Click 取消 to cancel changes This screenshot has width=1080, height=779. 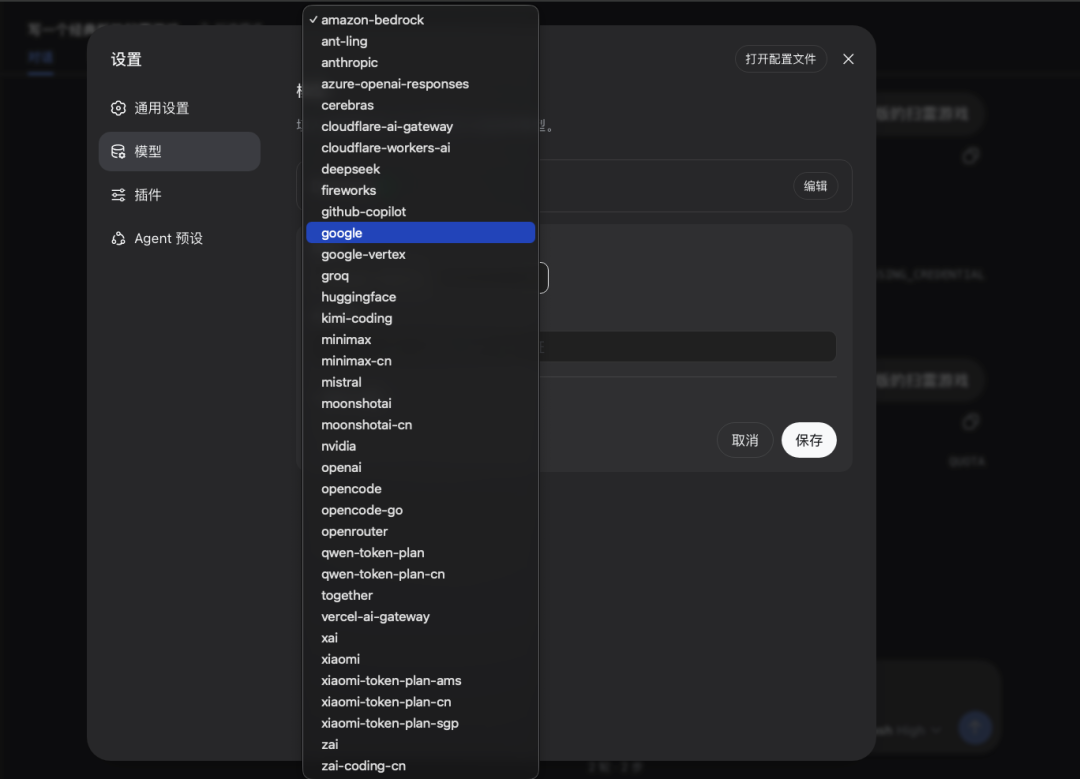coord(745,440)
